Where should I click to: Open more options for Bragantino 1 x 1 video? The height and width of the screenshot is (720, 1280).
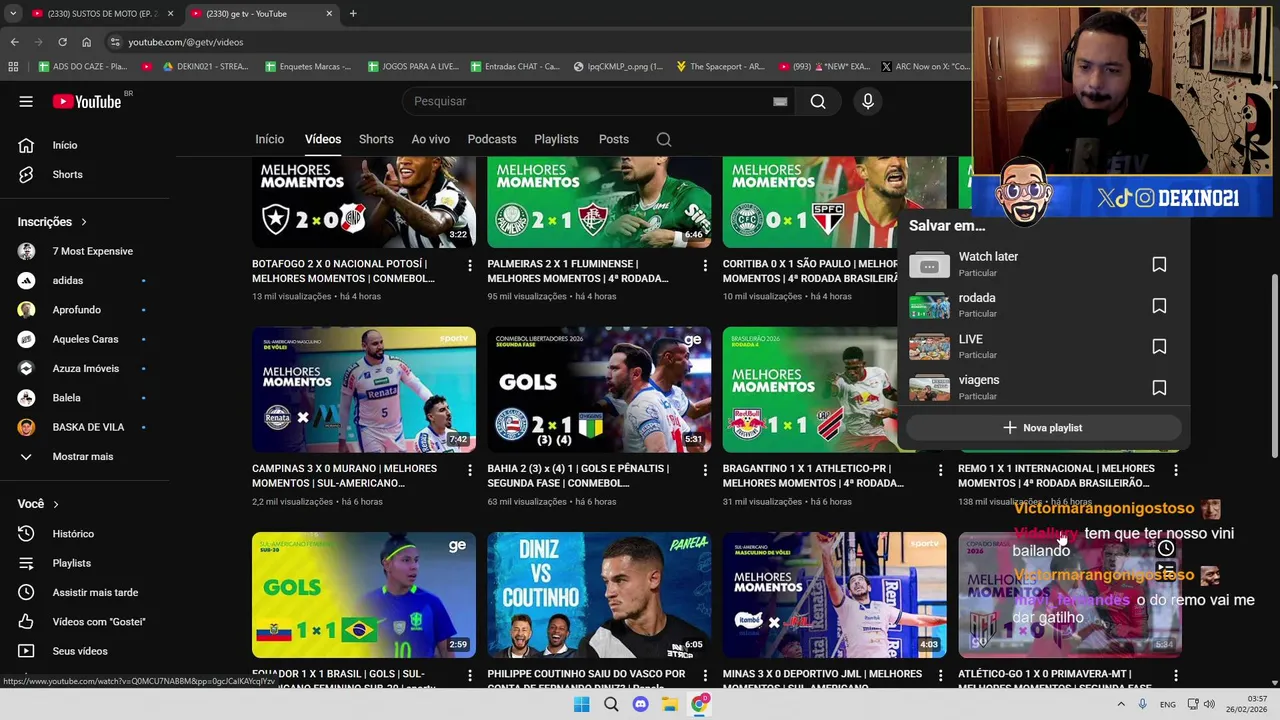coord(940,469)
